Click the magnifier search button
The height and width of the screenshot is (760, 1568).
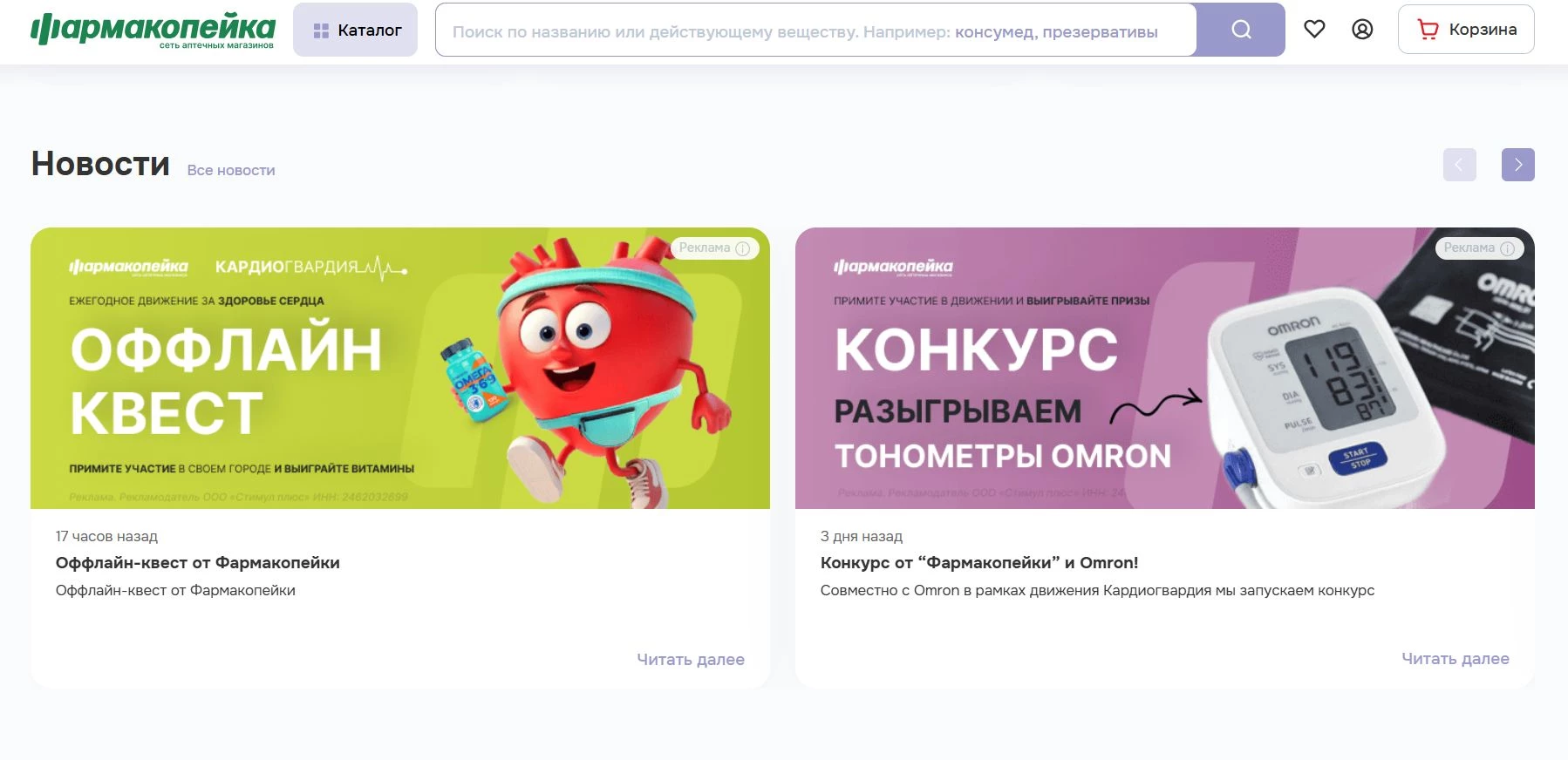point(1241,30)
